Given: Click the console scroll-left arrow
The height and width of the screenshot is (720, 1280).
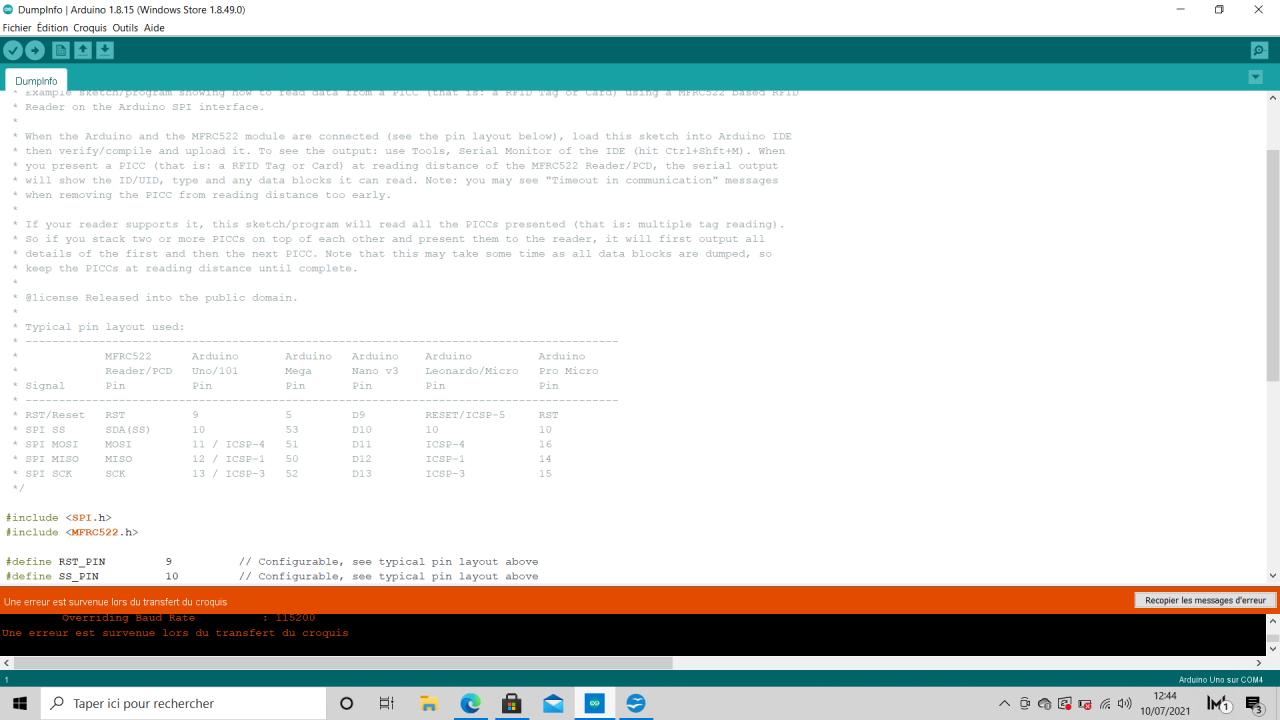Looking at the screenshot, I should tap(7, 662).
